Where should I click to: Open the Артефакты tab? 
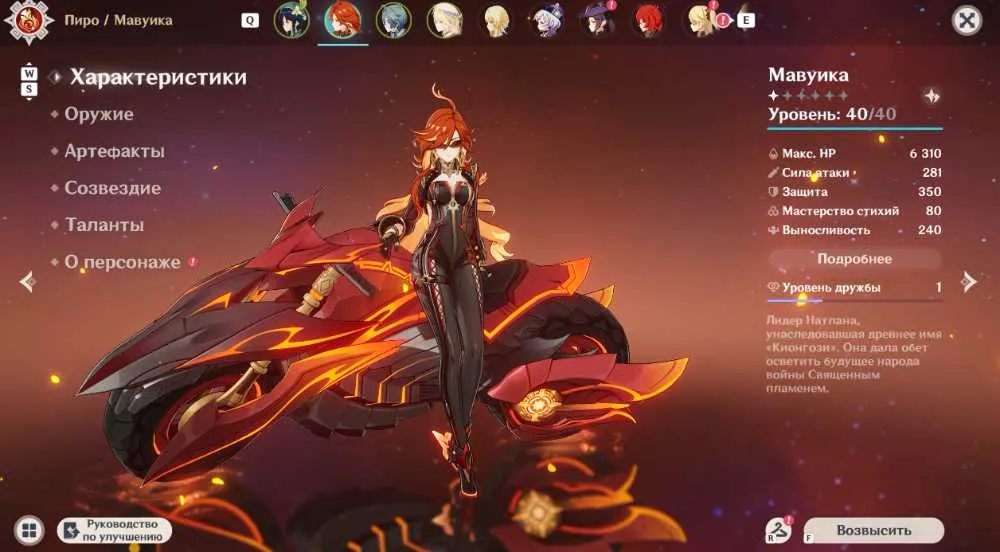tap(114, 151)
